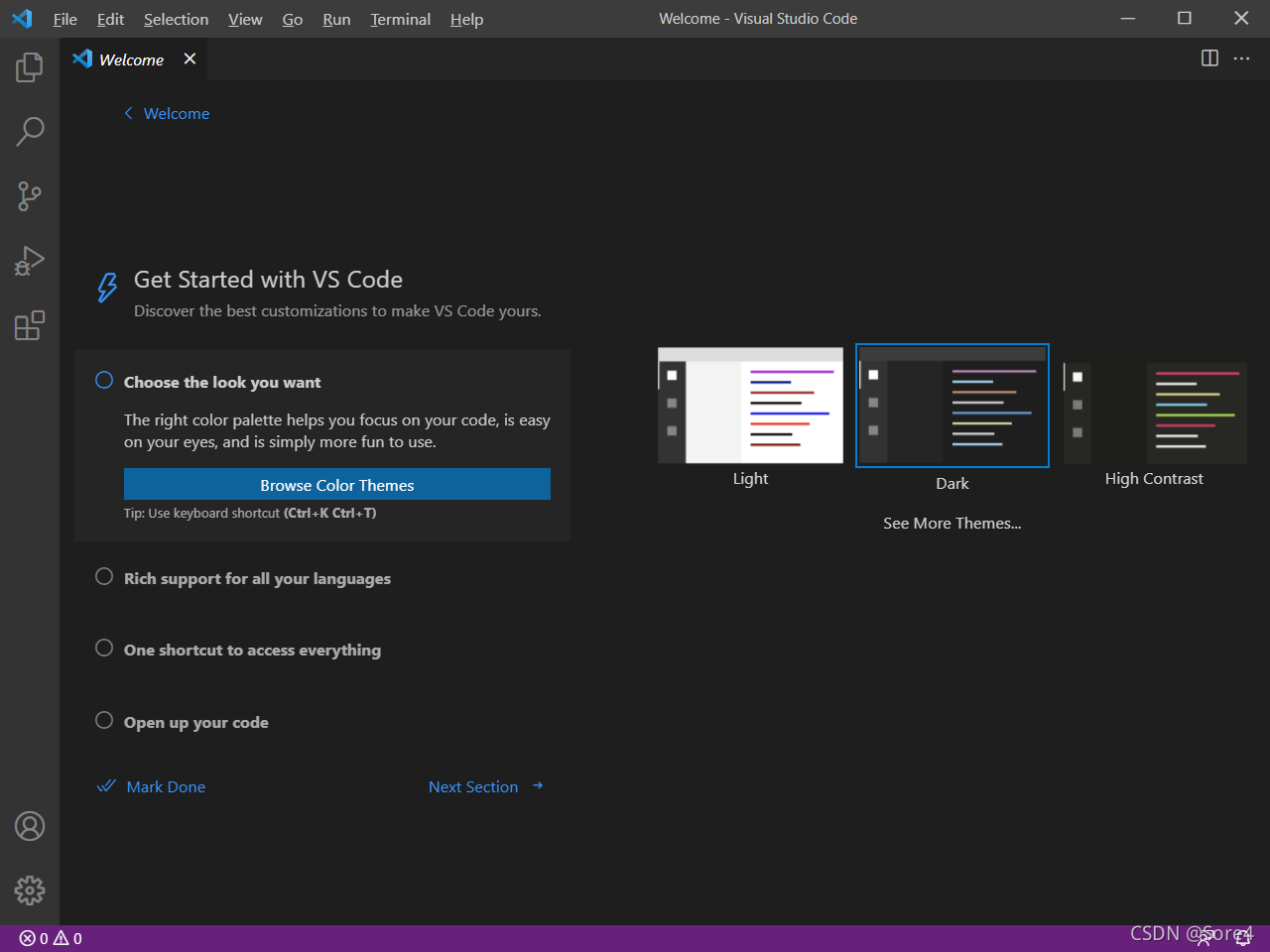Click the lightning bolt Get Started icon
Viewport: 1270px width, 952px height.
[x=107, y=287]
